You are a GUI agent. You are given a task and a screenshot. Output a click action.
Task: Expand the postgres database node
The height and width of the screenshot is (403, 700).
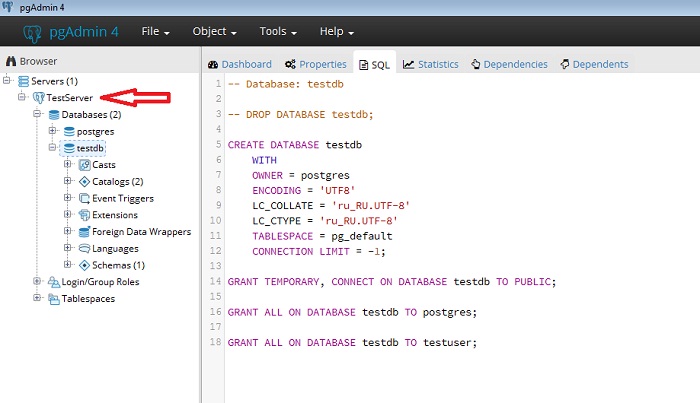pos(52,130)
